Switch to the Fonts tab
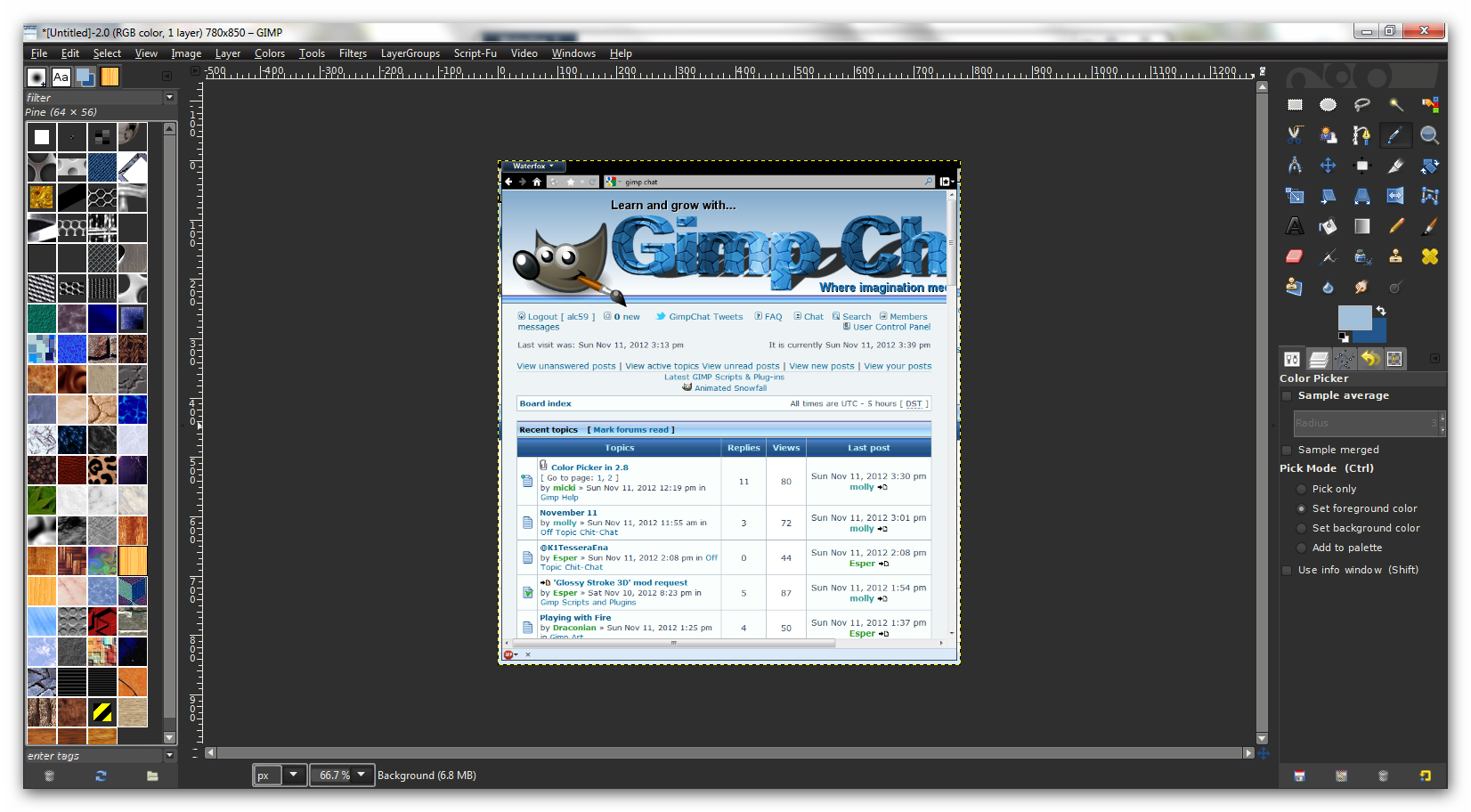 (x=61, y=77)
